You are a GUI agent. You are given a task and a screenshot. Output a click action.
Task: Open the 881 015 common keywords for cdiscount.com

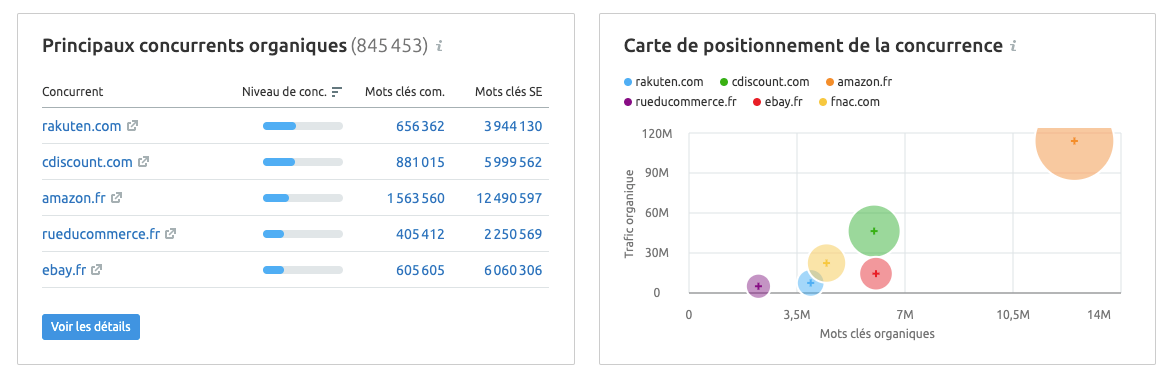pos(420,163)
